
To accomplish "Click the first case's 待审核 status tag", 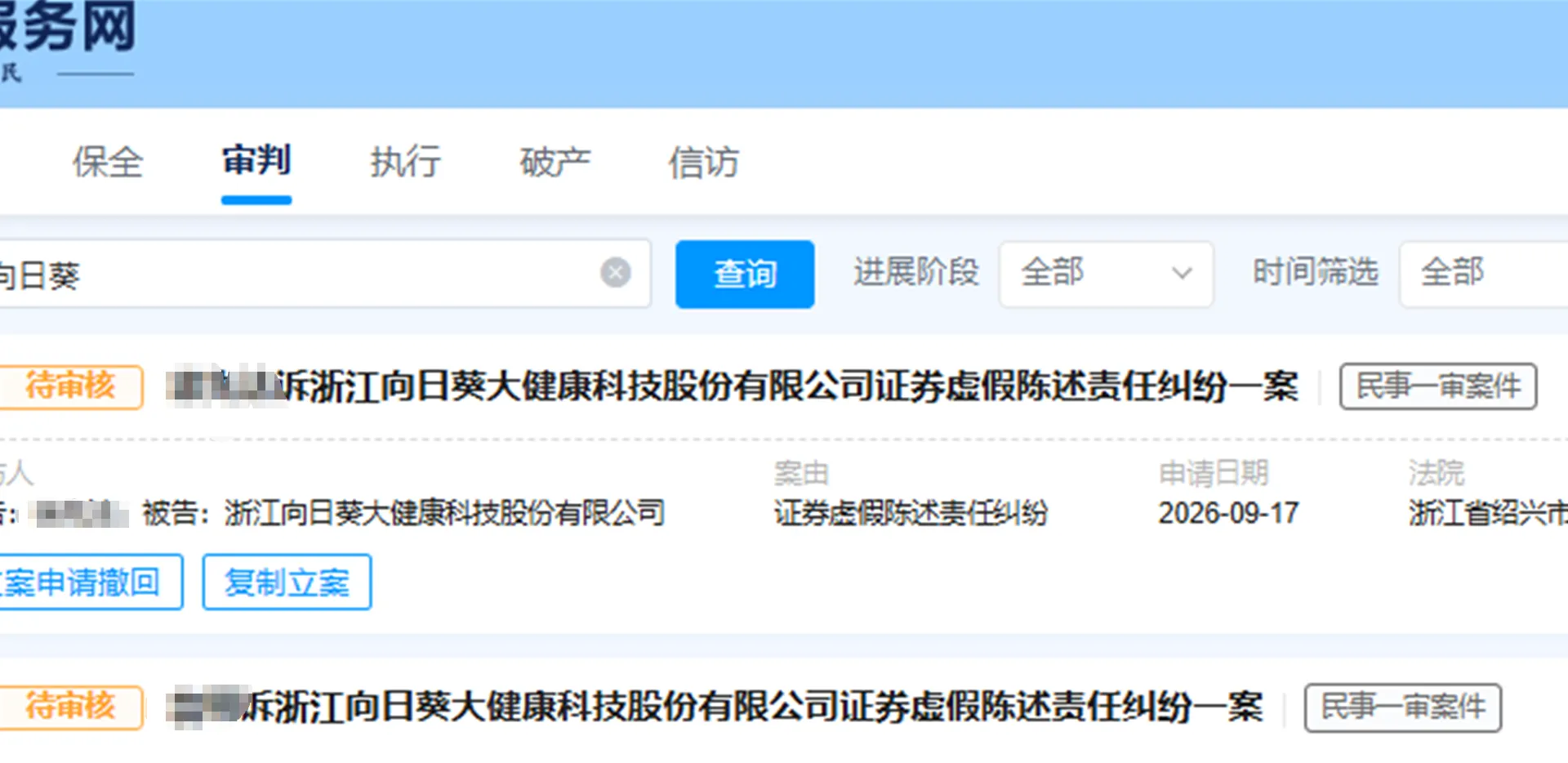I will pyautogui.click(x=71, y=386).
